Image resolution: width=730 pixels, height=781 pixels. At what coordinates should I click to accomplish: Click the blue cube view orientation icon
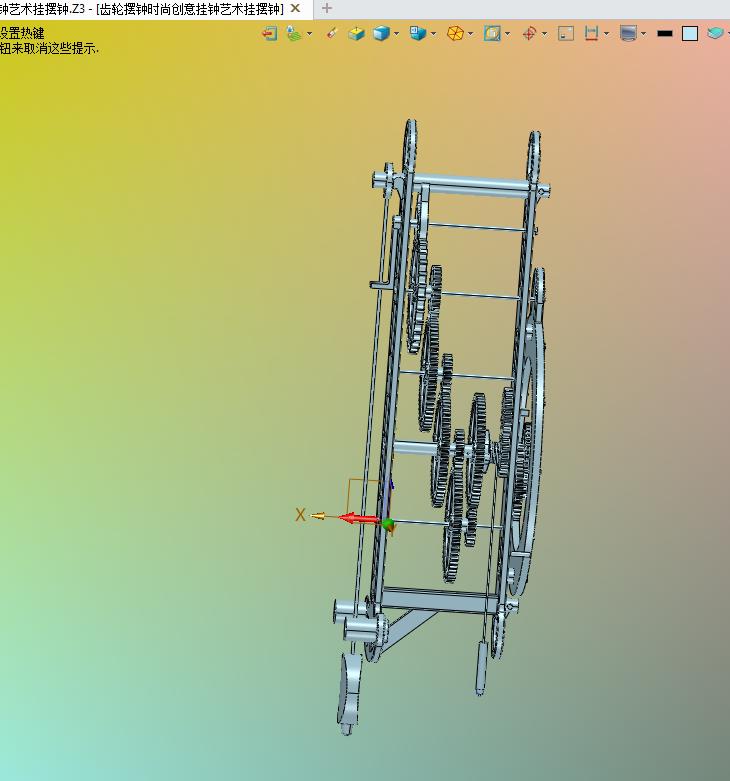click(x=417, y=33)
